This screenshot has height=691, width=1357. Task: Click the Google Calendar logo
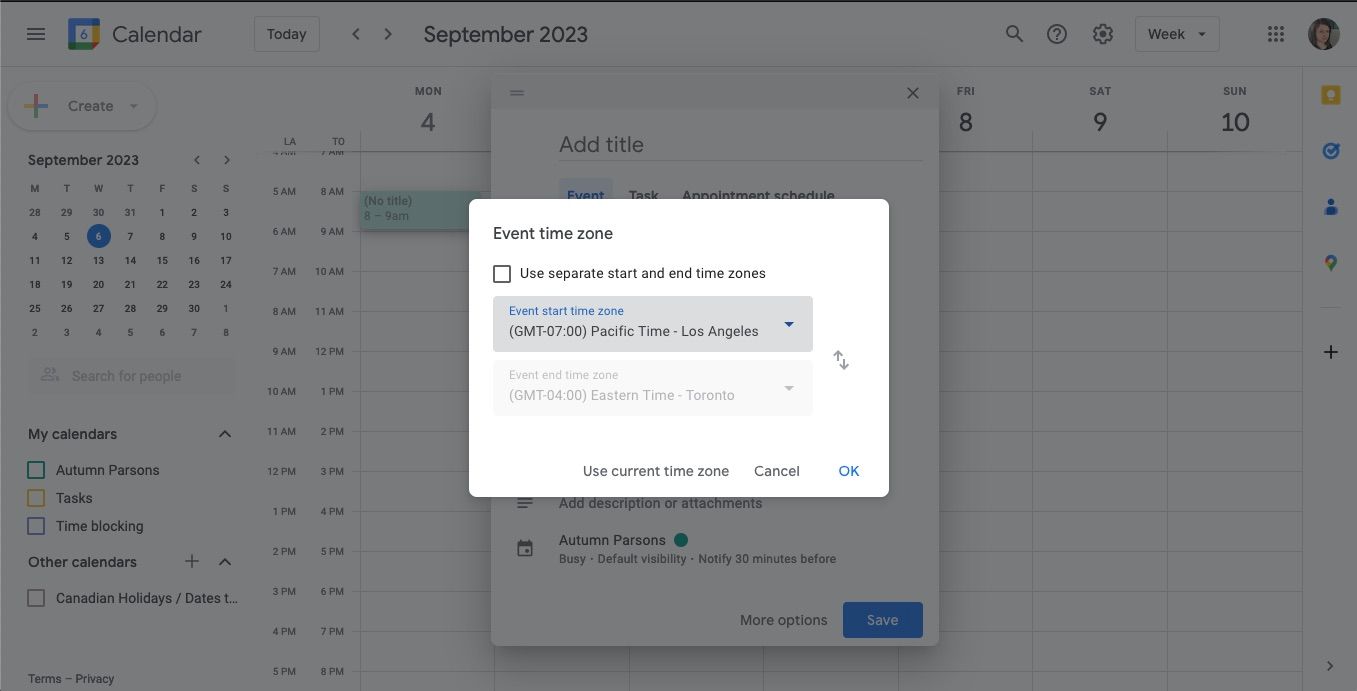(x=84, y=34)
